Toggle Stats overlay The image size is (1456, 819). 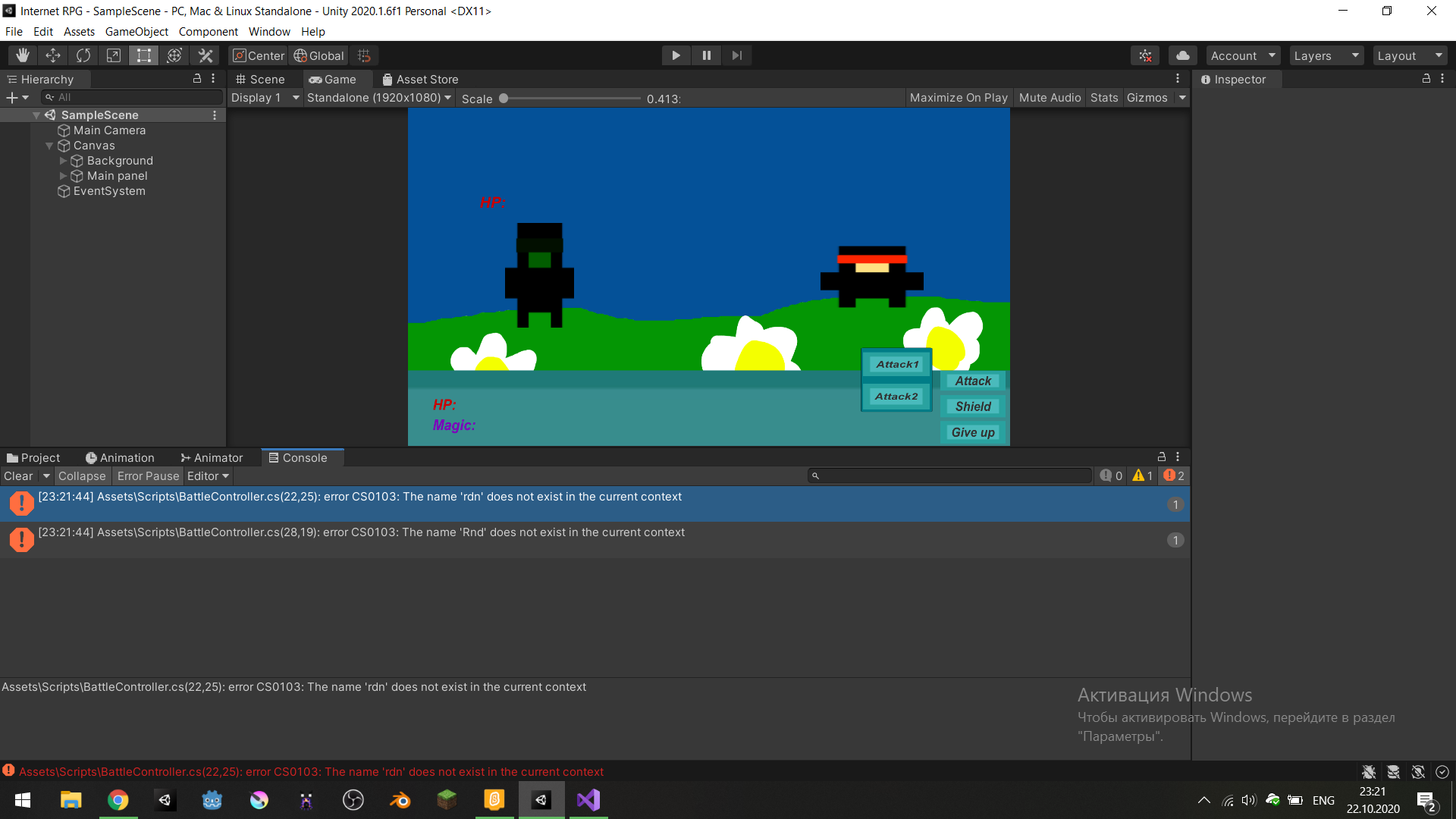coord(1104,98)
